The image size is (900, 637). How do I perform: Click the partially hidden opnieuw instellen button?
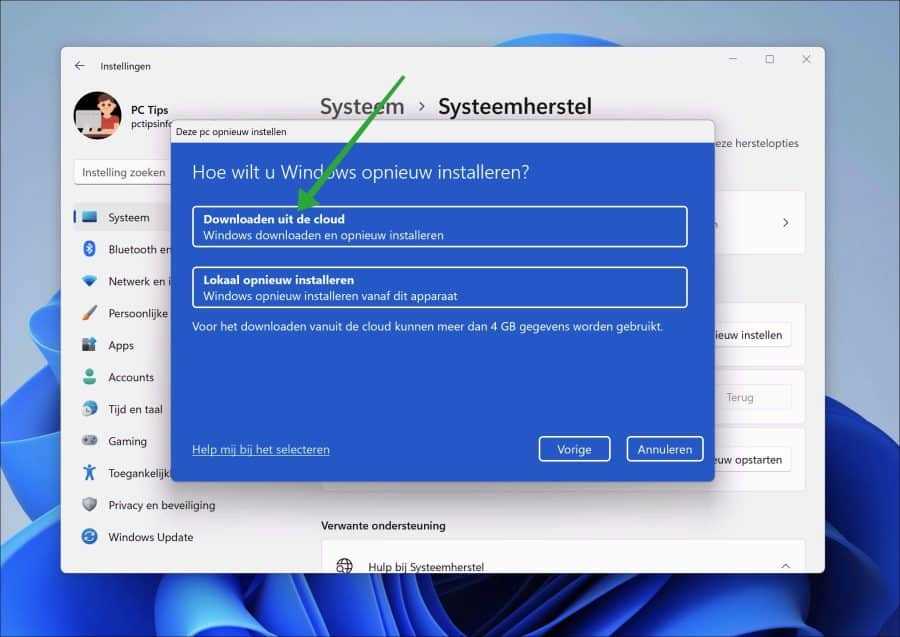pos(752,335)
